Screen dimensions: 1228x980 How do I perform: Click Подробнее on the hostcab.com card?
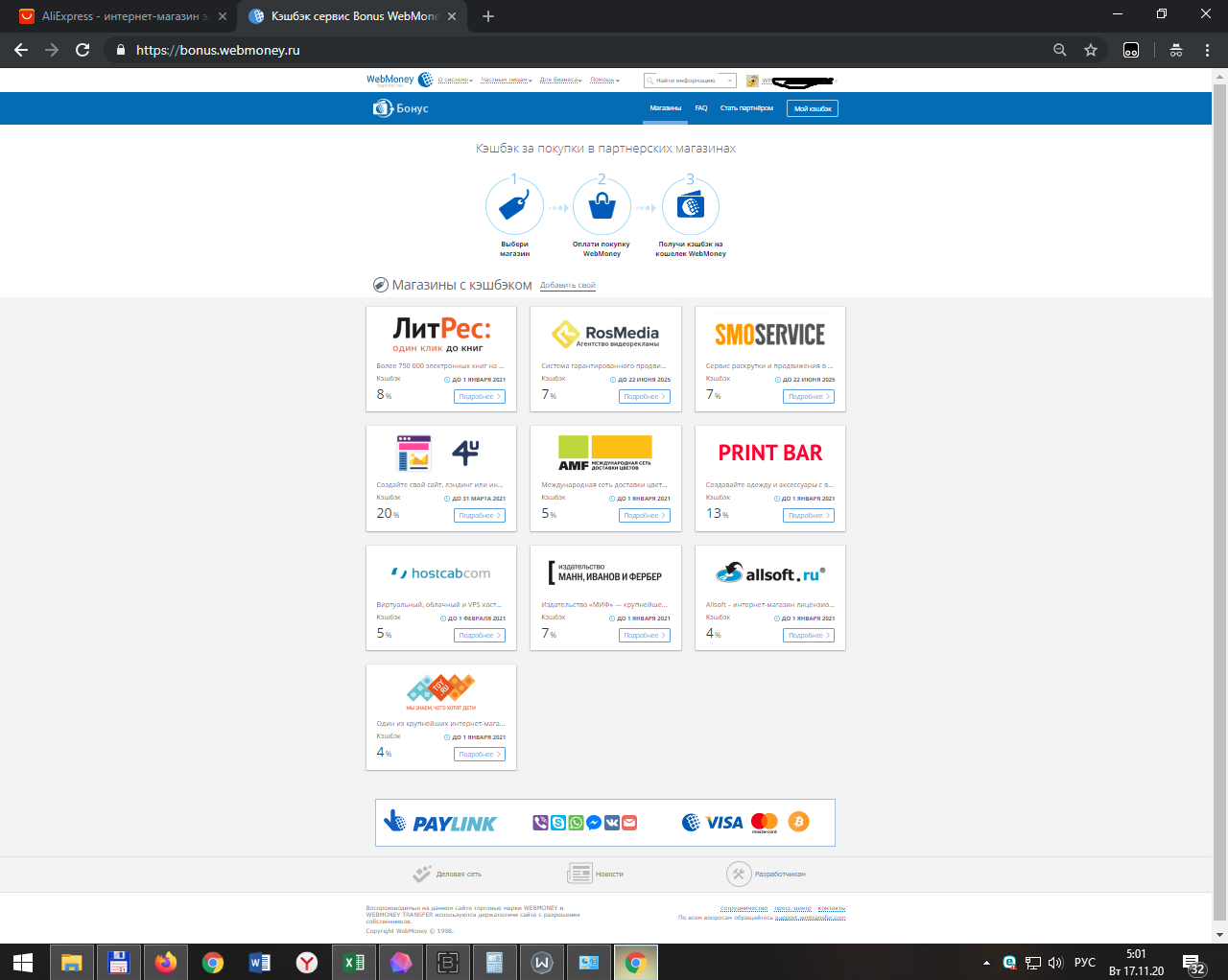(480, 635)
